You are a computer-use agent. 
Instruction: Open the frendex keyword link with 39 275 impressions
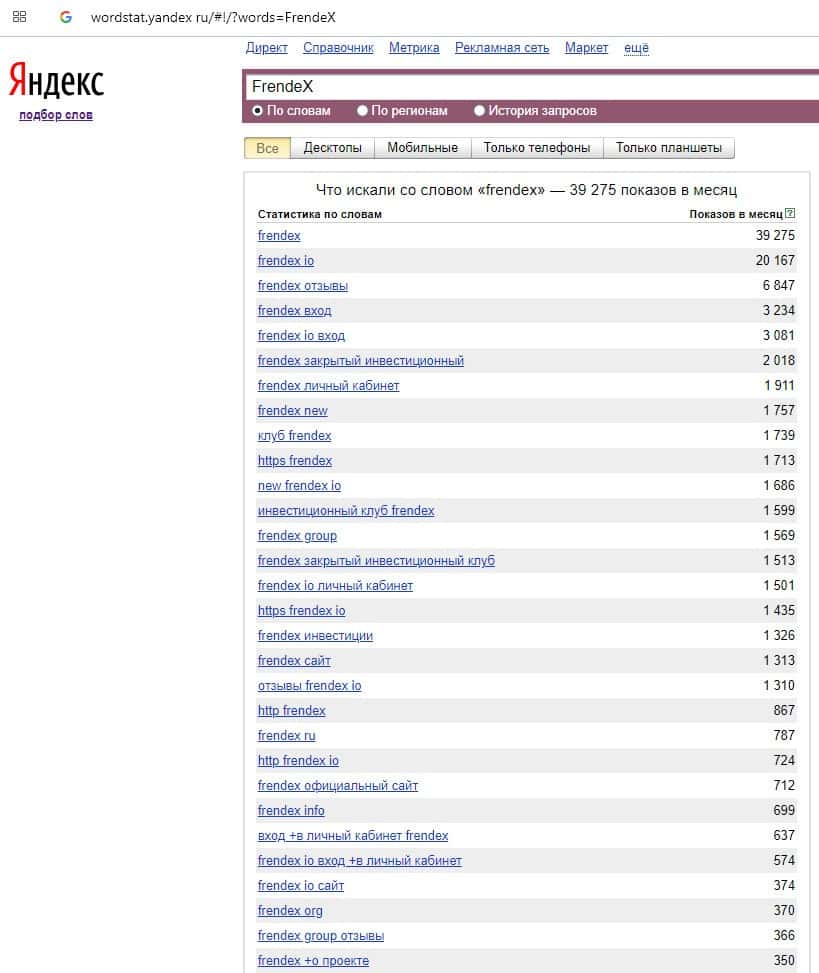279,236
